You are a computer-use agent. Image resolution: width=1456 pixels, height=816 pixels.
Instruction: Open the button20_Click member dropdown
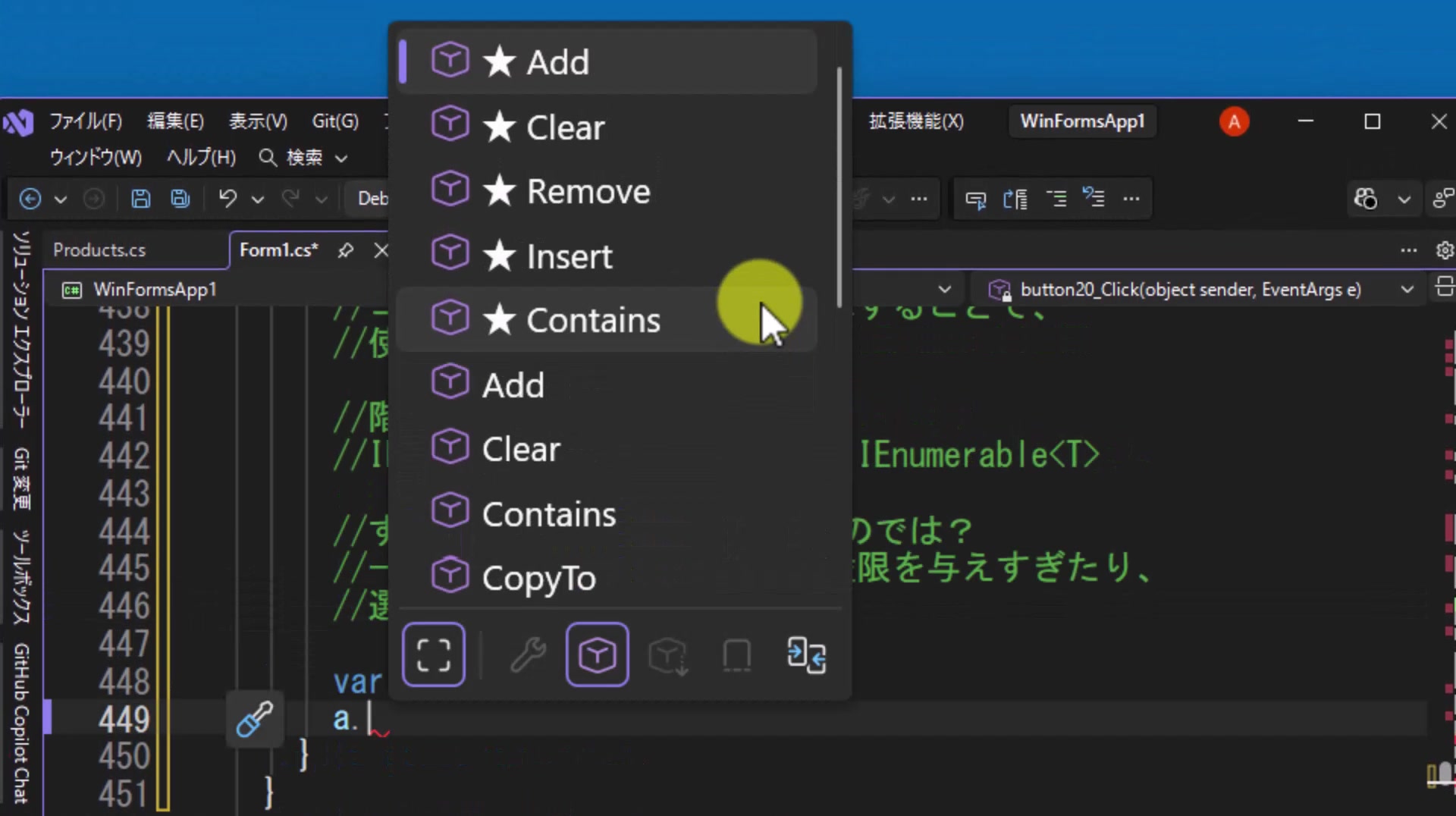pos(1197,289)
